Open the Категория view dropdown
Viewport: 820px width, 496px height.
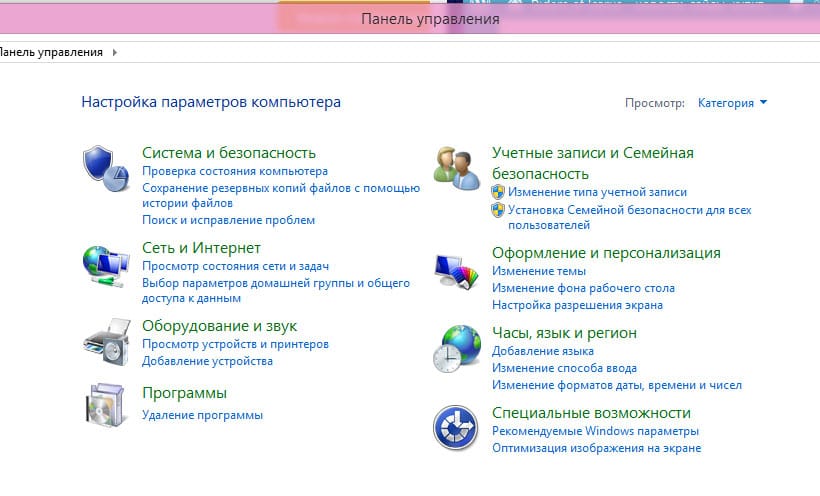pyautogui.click(x=732, y=102)
